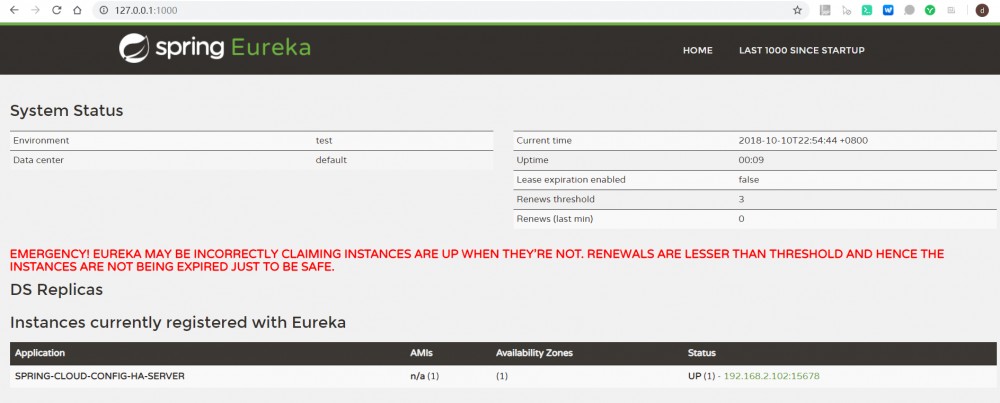Click 'Instances currently registered with Eureka' heading
1000x403 pixels.
178,323
